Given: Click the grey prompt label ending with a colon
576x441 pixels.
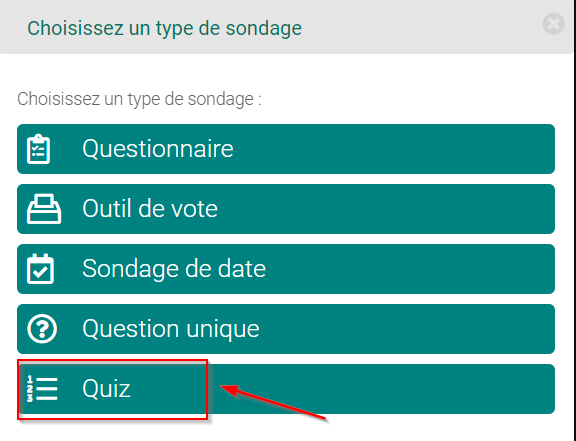Looking at the screenshot, I should tap(139, 99).
